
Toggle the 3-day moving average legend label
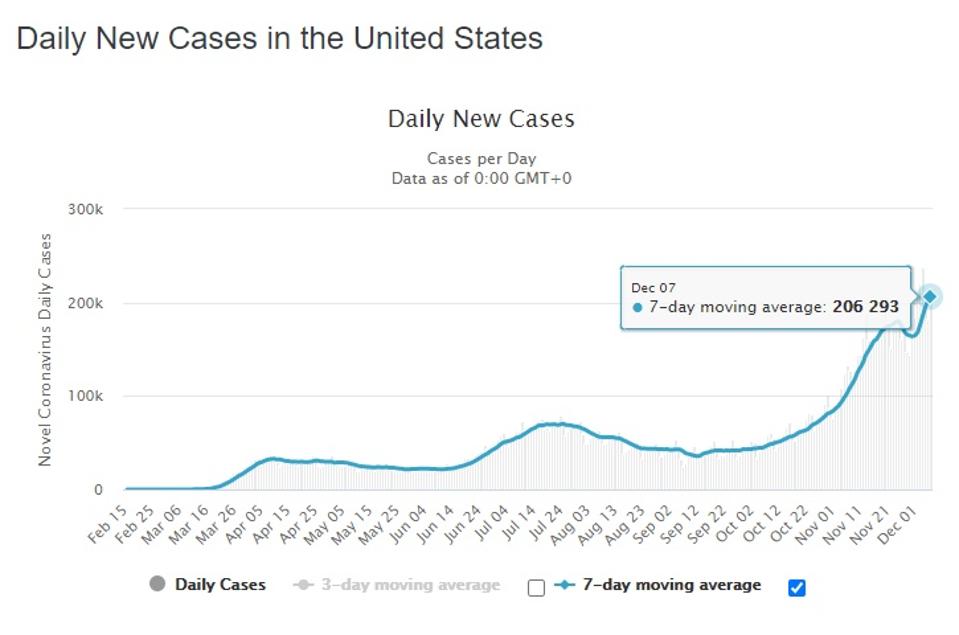[x=411, y=585]
